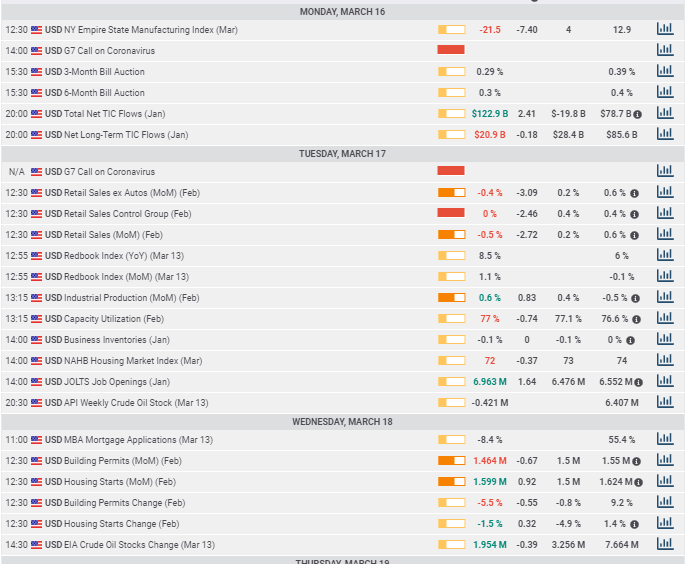Click info icon next to Industrial Production previous value
This screenshot has height=564, width=686.
pos(635,298)
